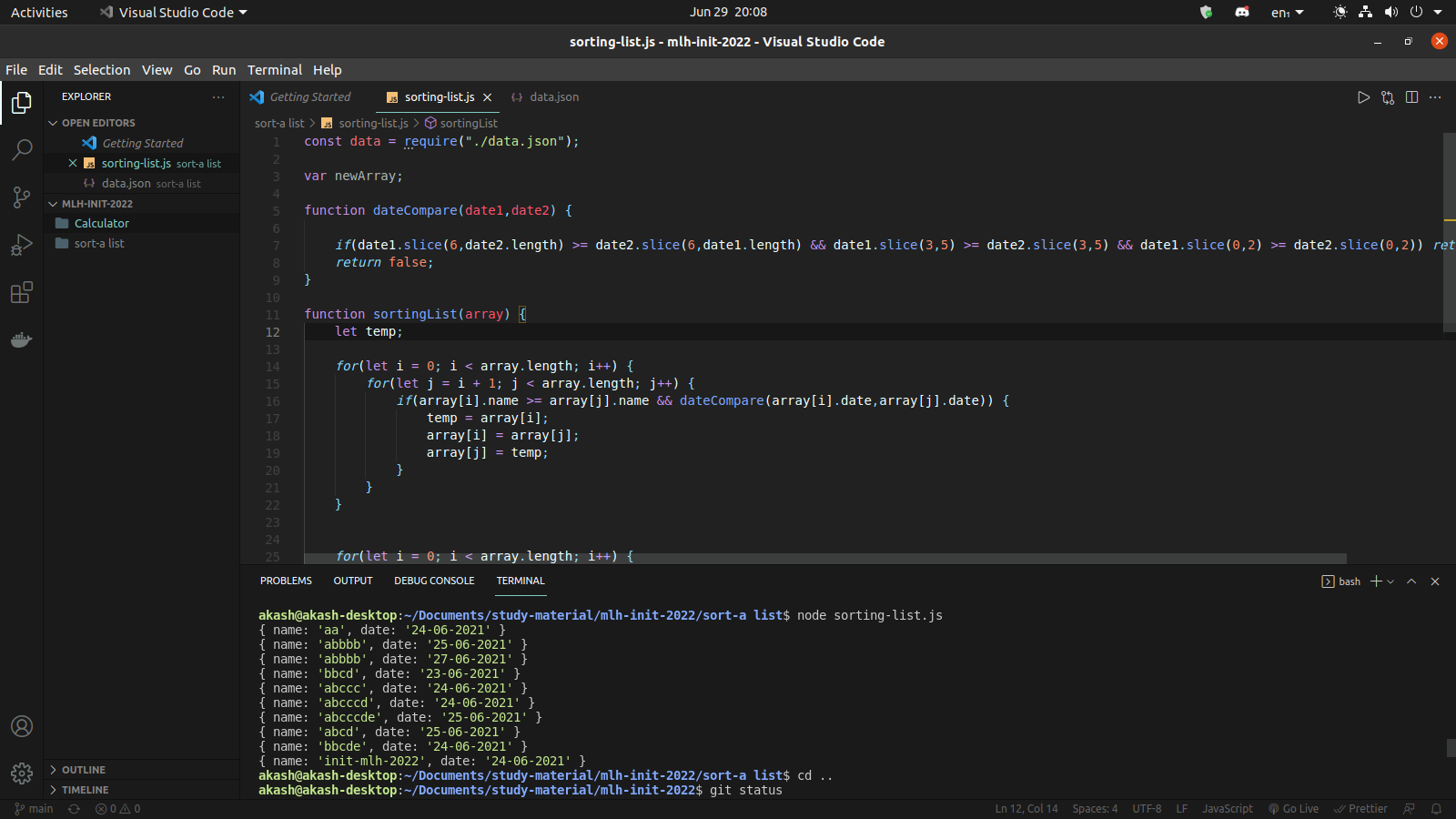Close the sorting-list.js editor tab

click(488, 97)
